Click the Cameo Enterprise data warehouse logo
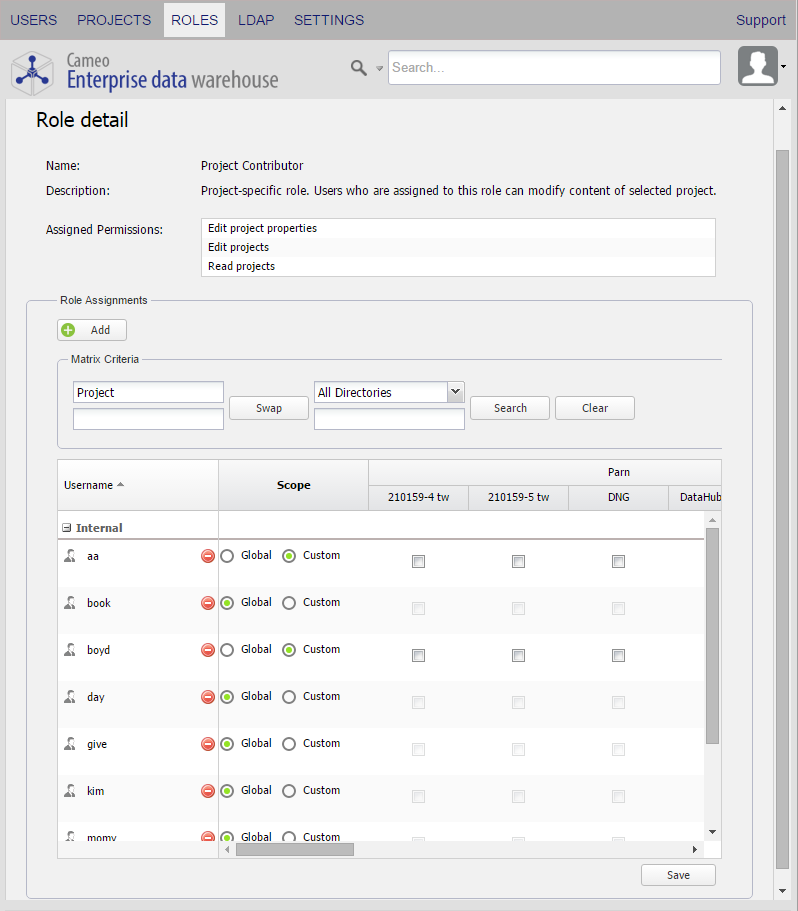 pyautogui.click(x=145, y=70)
